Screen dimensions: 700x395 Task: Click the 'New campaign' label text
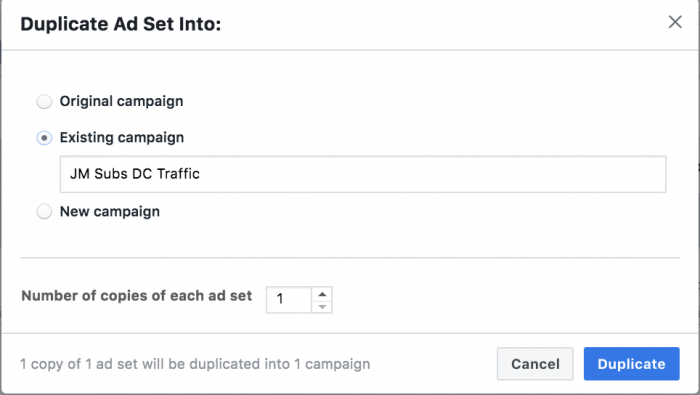110,211
